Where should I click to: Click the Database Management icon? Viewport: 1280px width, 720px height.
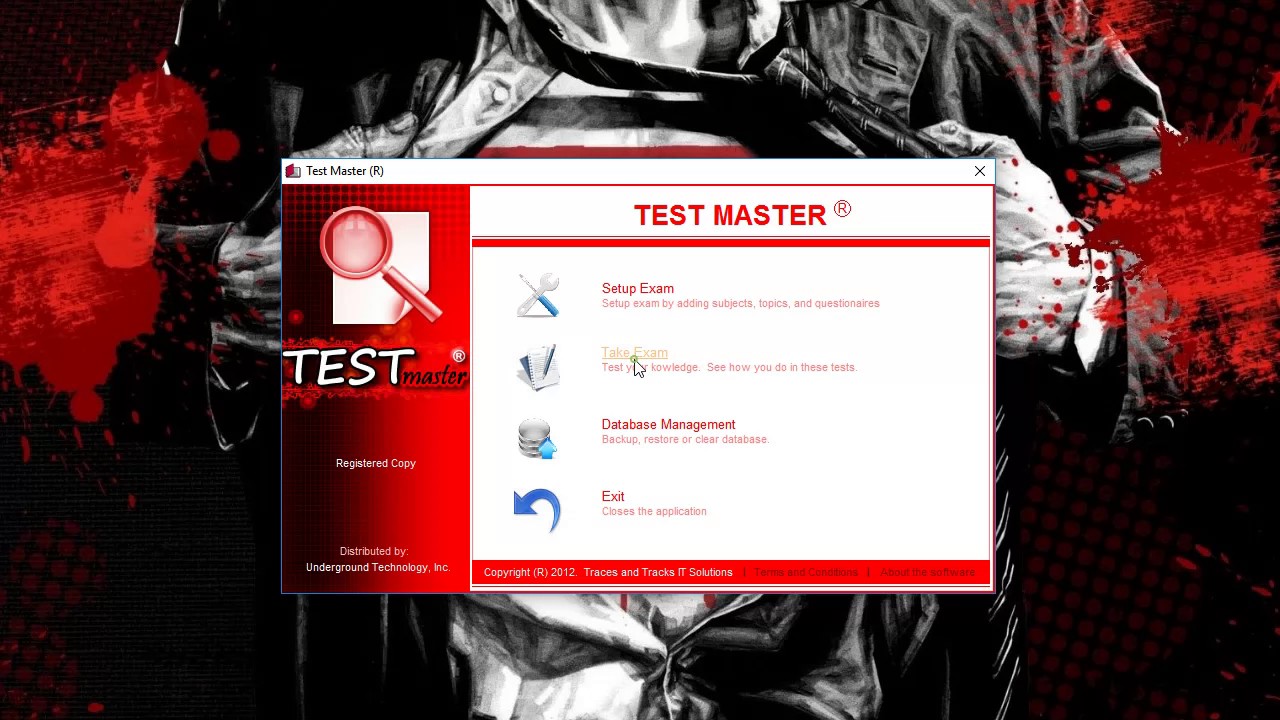click(537, 438)
